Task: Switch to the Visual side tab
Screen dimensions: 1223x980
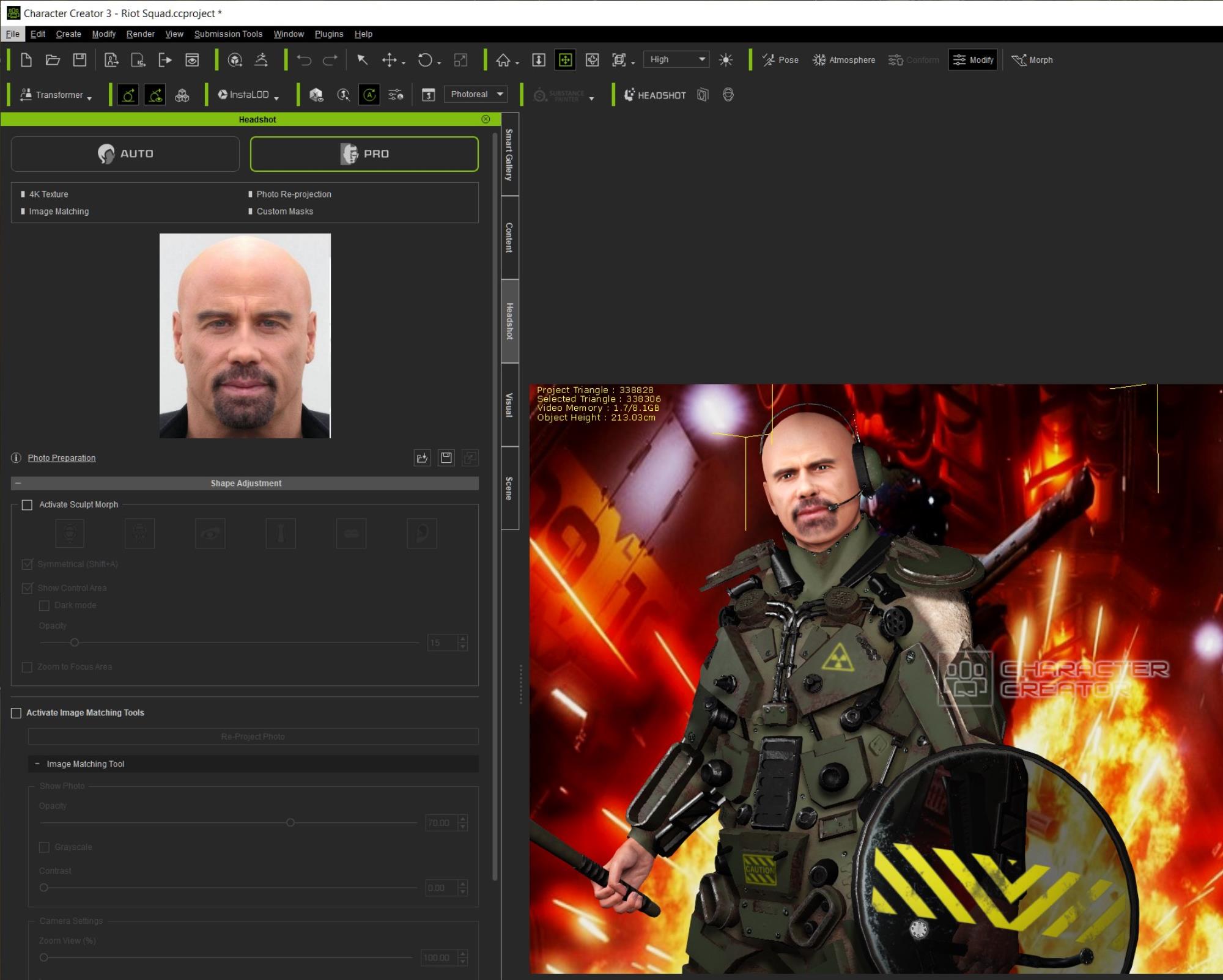Action: point(510,405)
